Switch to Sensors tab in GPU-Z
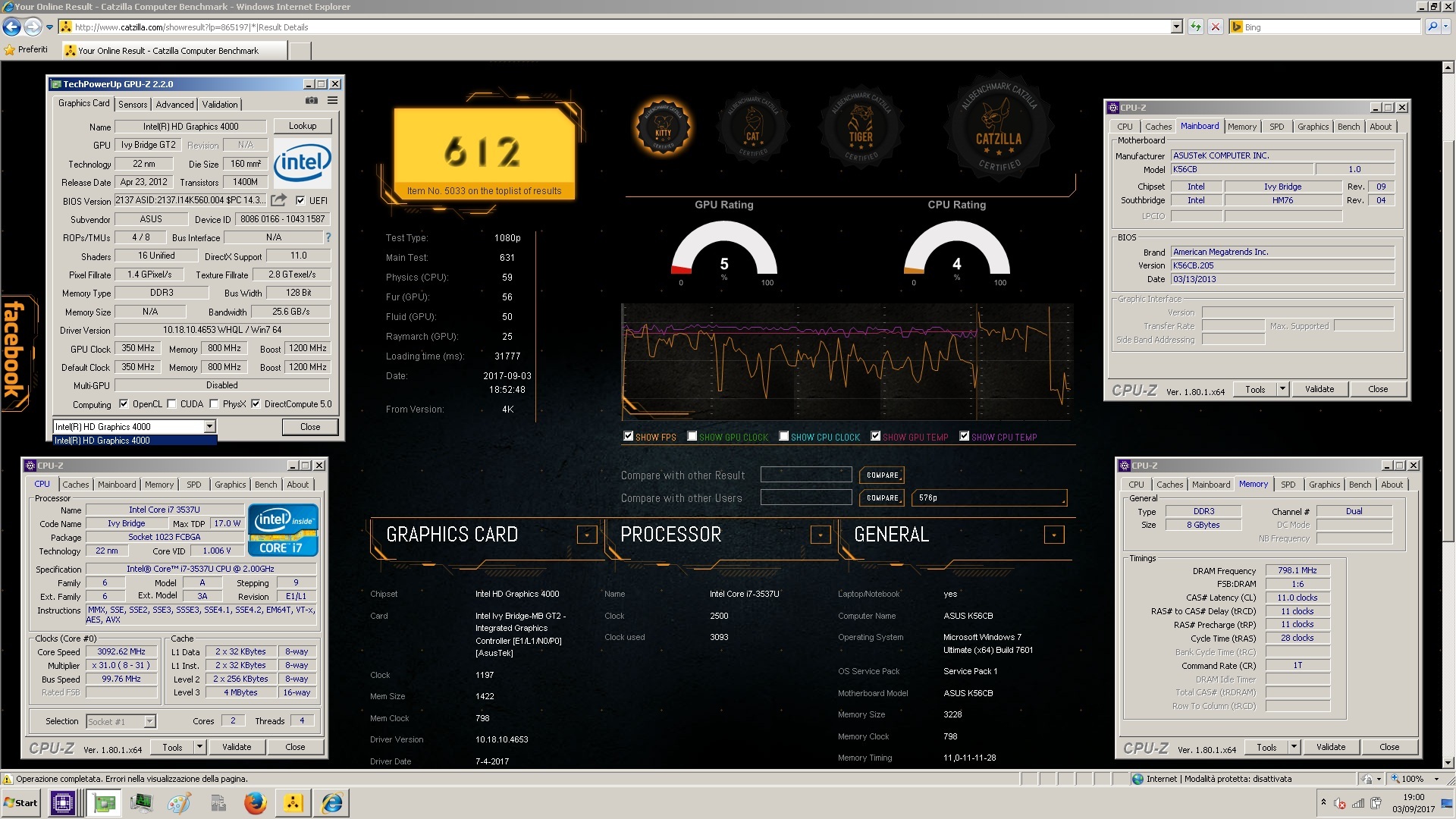This screenshot has width=1456, height=819. [x=133, y=105]
